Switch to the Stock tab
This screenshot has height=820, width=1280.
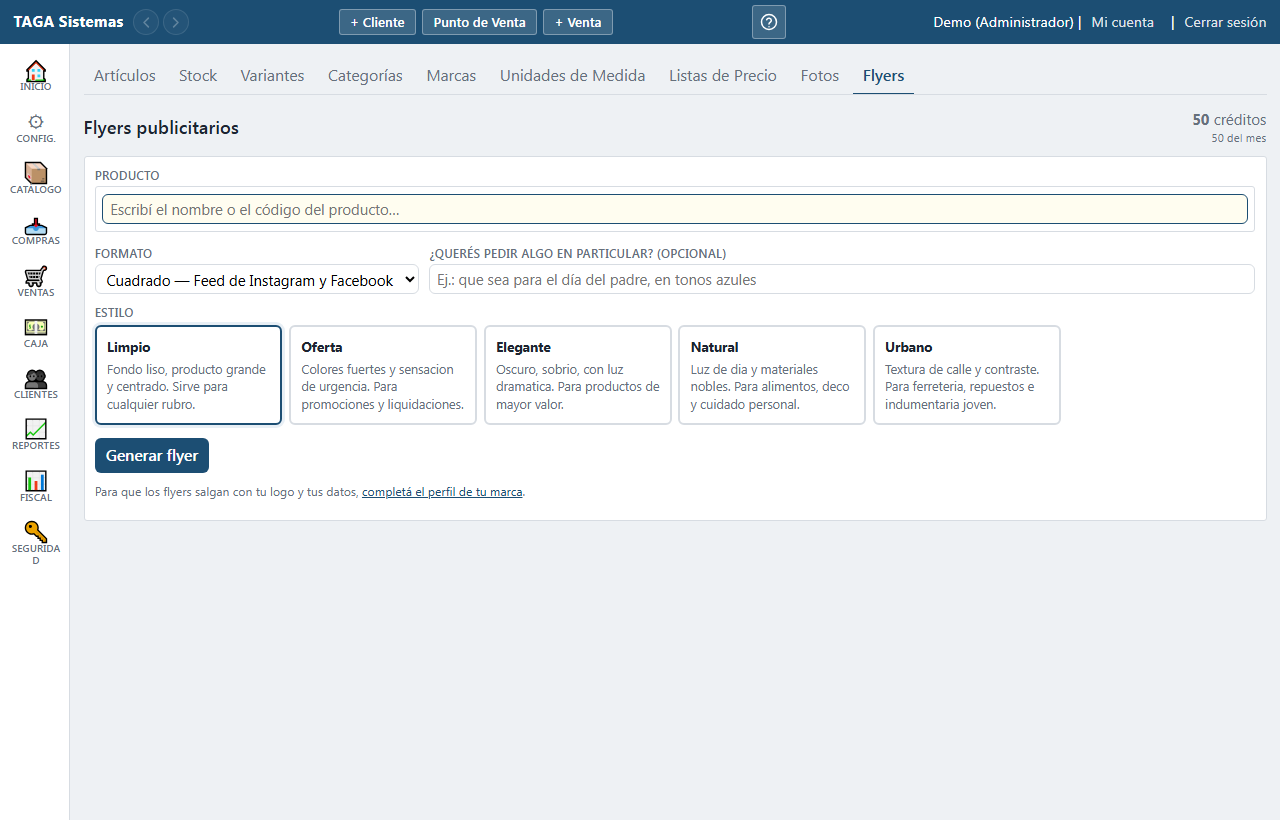[x=198, y=76]
